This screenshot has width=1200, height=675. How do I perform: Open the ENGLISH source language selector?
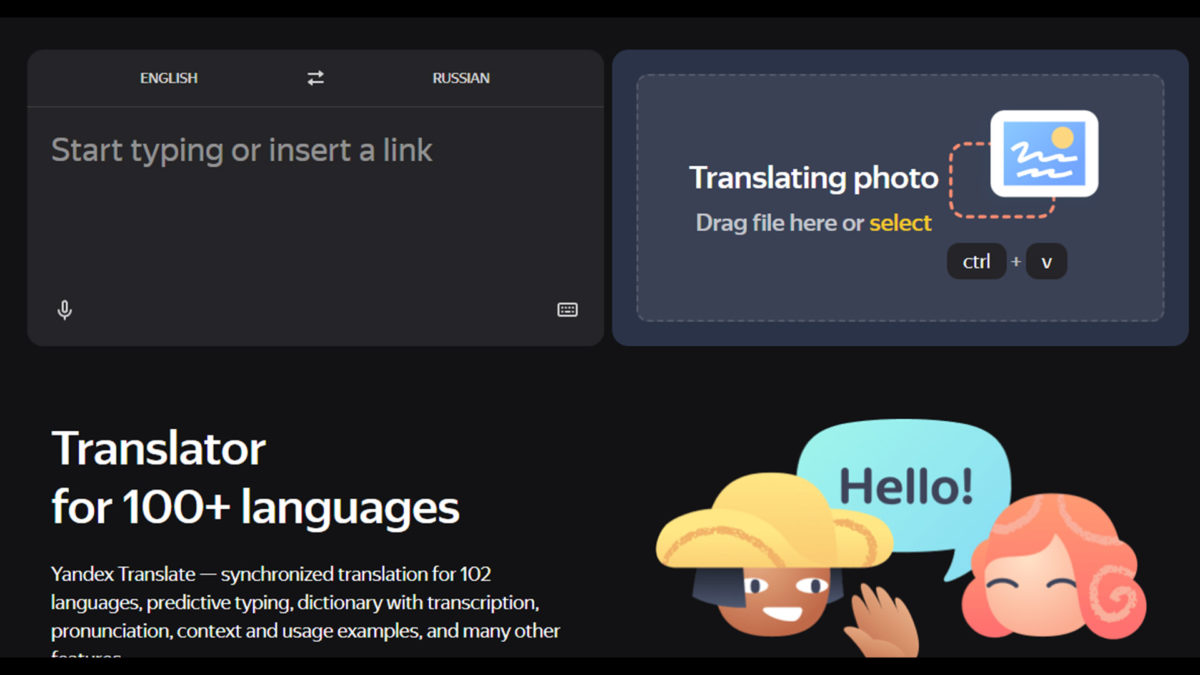pos(169,78)
